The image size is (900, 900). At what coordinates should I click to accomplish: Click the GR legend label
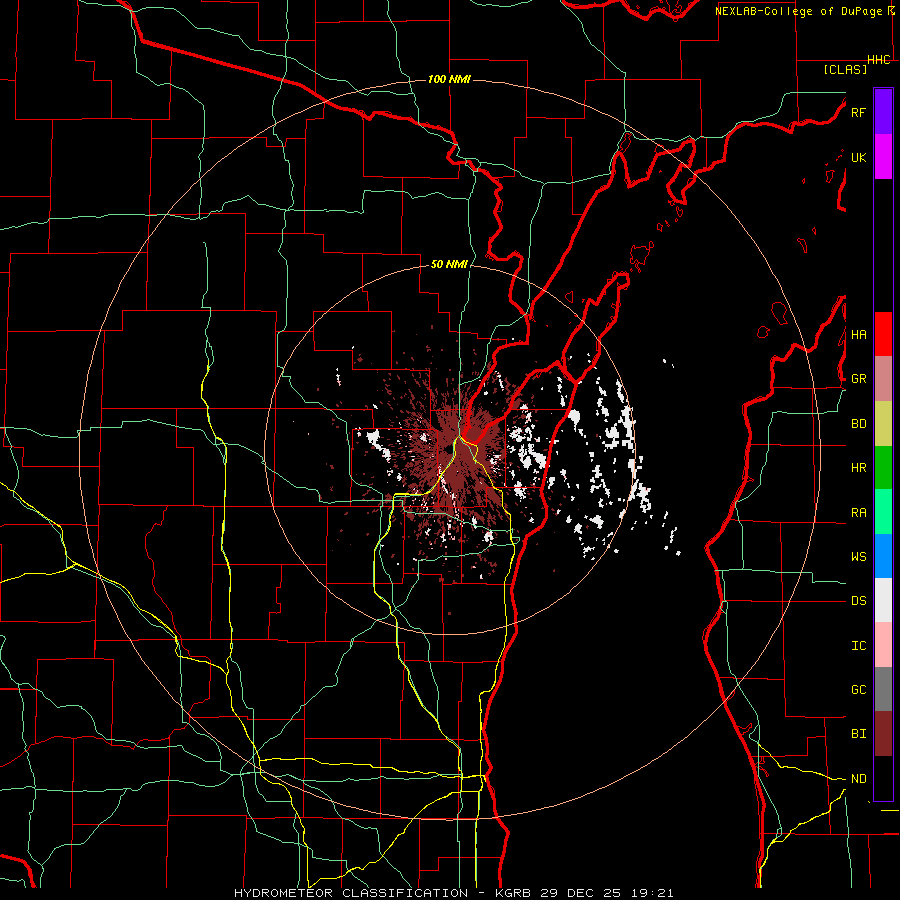[x=858, y=379]
